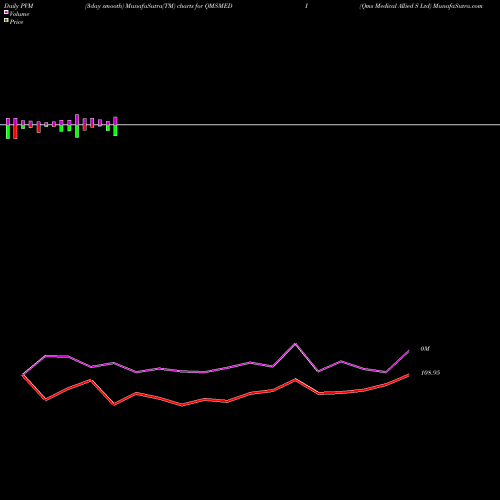Select the Volume legend label
500x500 pixels.
(19, 14)
